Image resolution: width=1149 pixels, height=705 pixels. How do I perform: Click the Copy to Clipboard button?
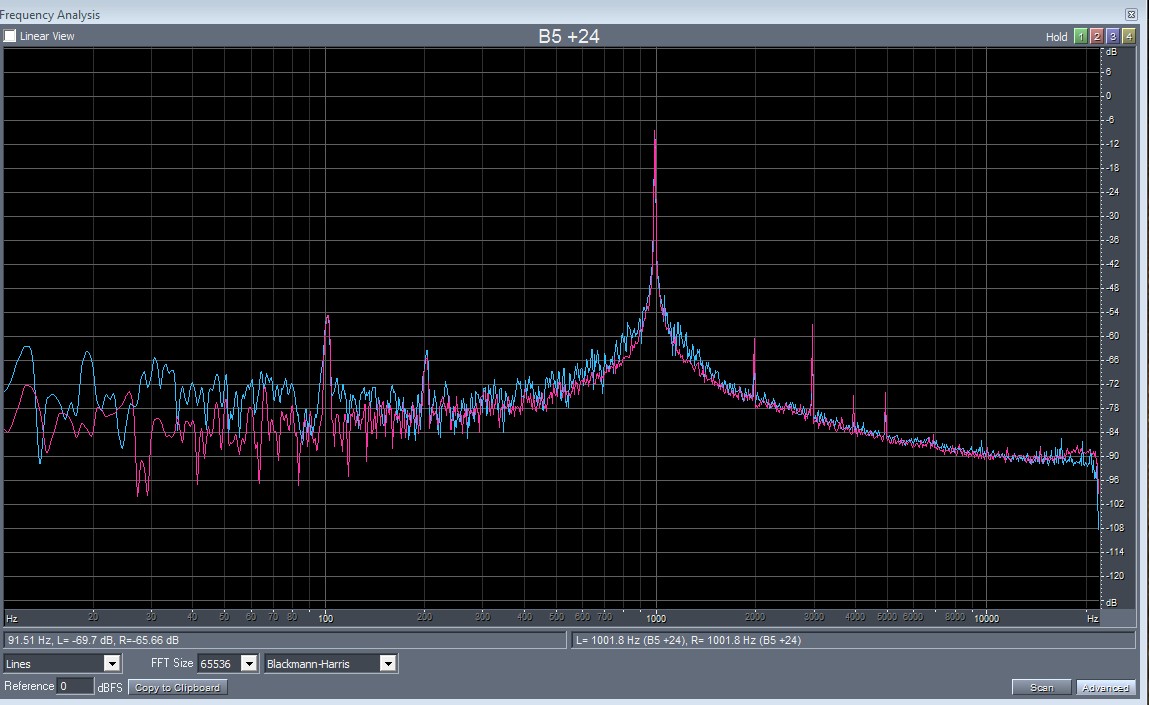click(177, 687)
